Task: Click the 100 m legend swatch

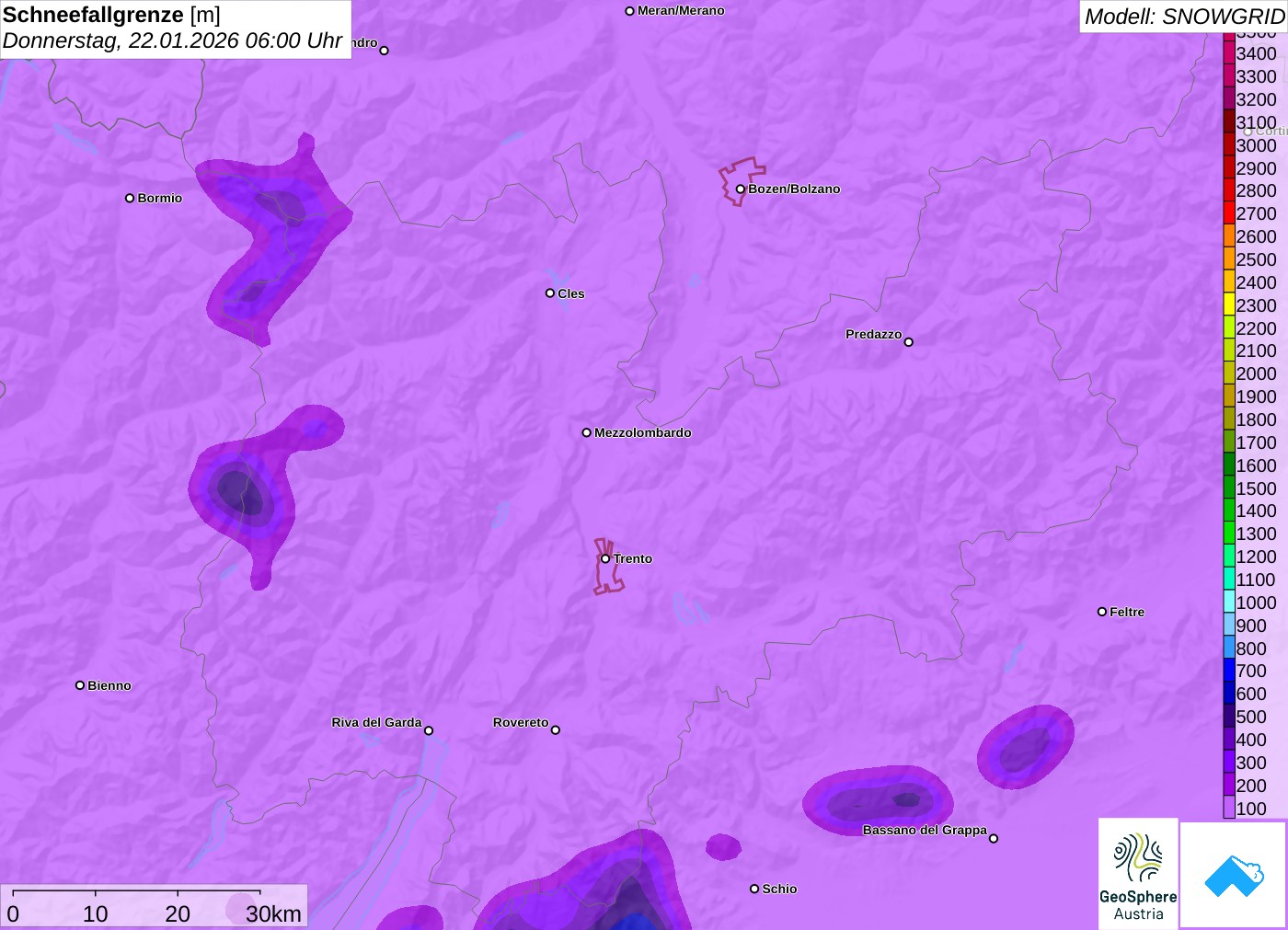Action: [x=1229, y=809]
